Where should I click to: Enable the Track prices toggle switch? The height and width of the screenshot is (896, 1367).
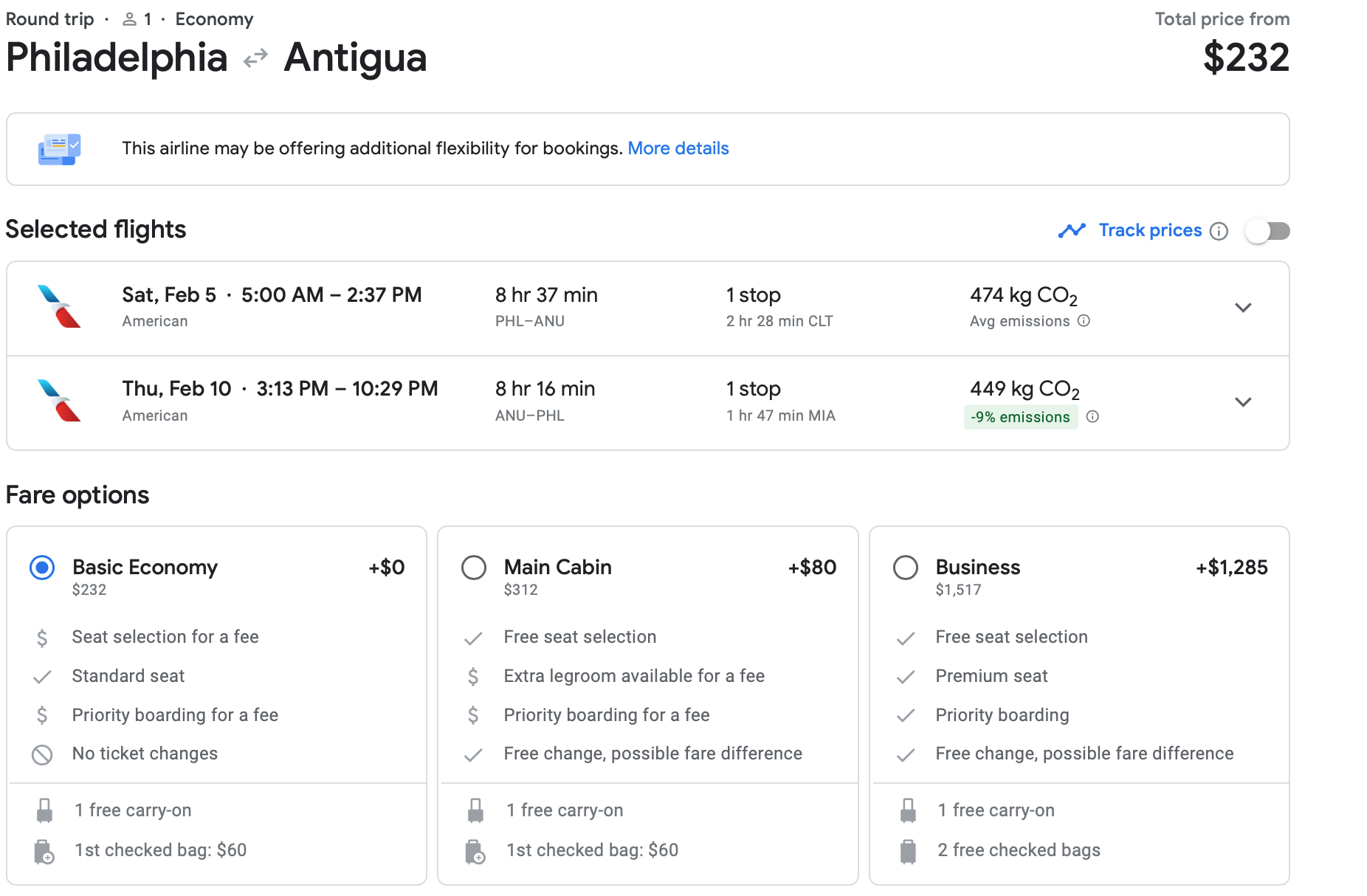click(x=1267, y=231)
